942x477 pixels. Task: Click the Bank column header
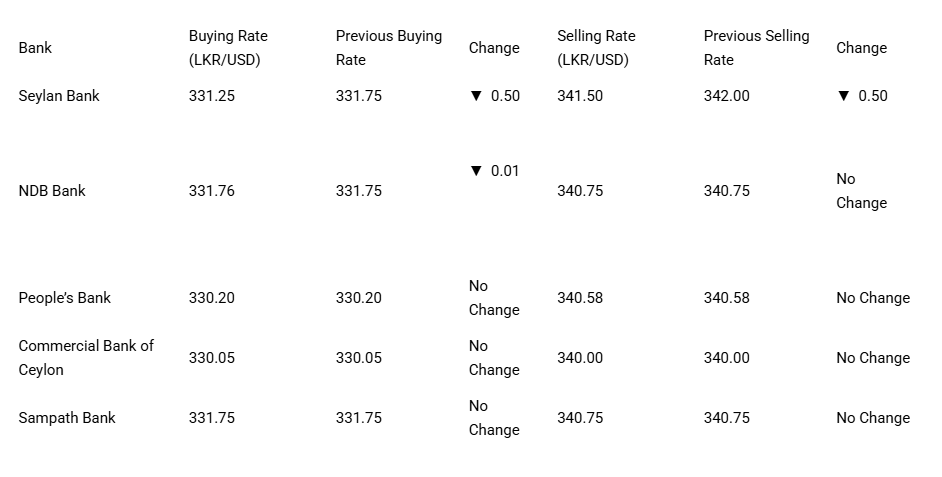pos(35,48)
